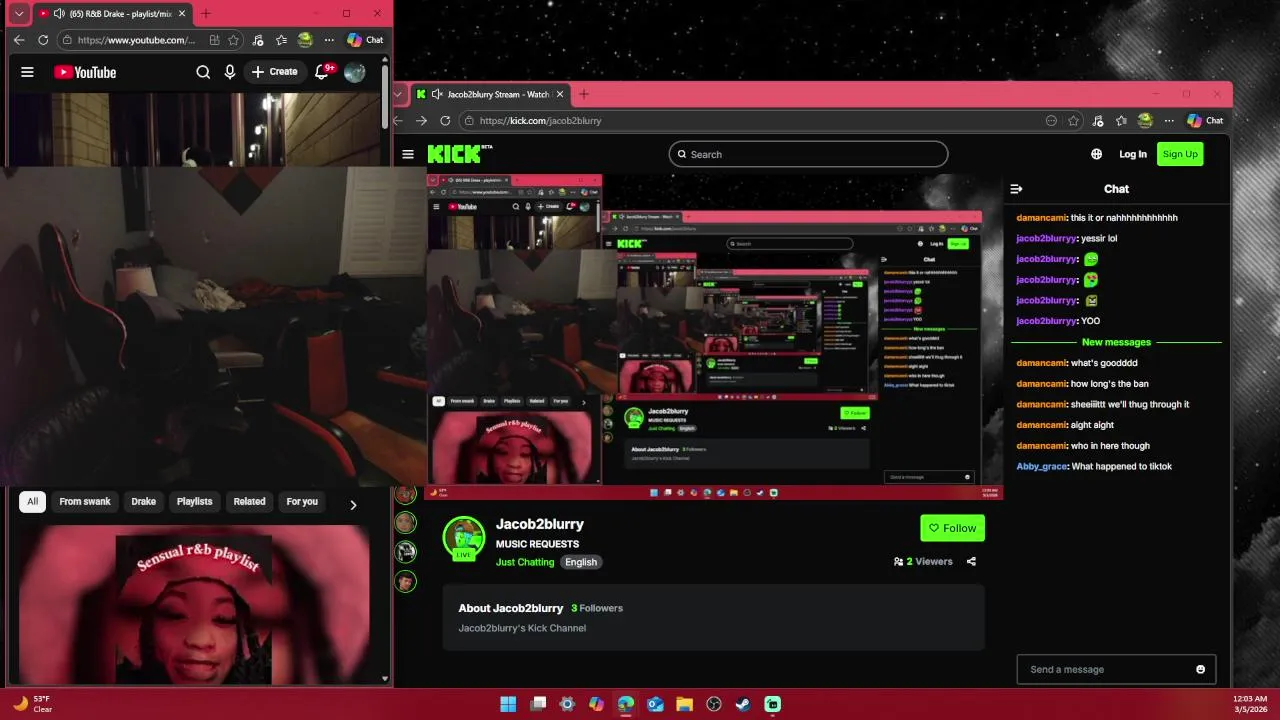Click the Kick Search field
The image size is (1280, 720).
(x=808, y=154)
